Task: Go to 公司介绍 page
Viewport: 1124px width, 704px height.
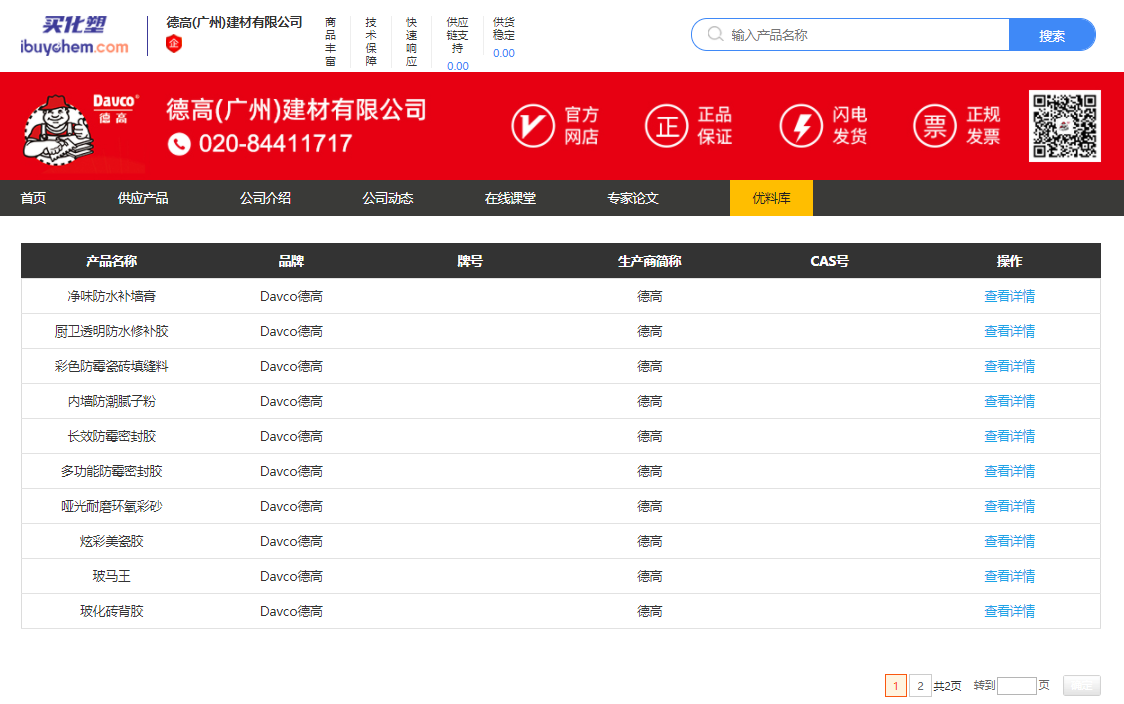Action: pos(265,198)
